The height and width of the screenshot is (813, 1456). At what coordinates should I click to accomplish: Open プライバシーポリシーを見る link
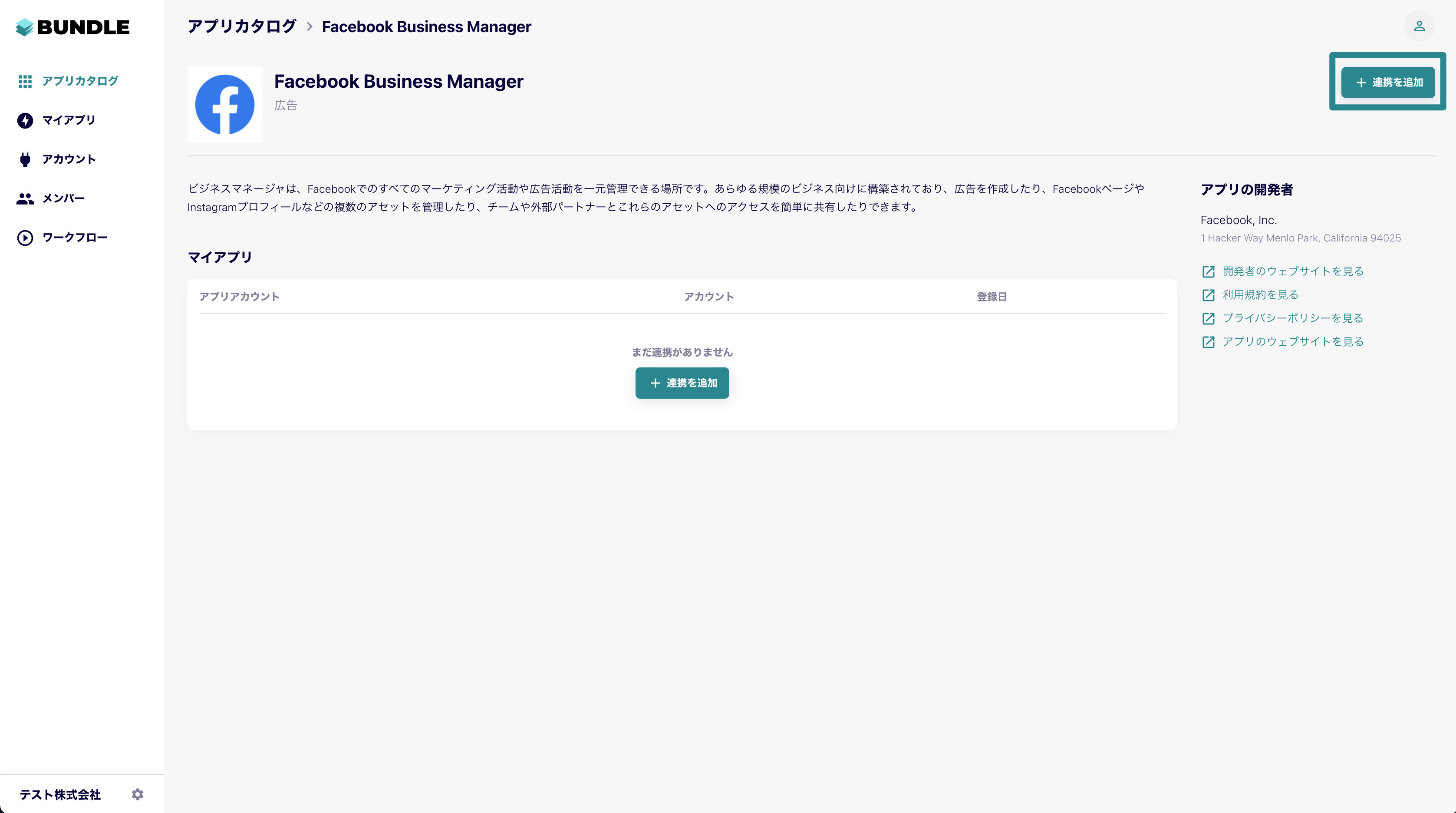pos(1293,318)
